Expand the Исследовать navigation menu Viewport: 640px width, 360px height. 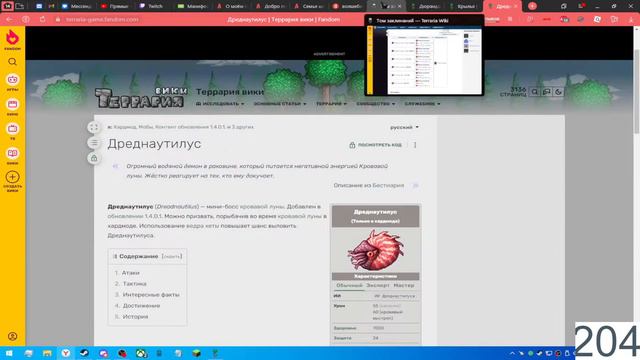click(x=220, y=104)
